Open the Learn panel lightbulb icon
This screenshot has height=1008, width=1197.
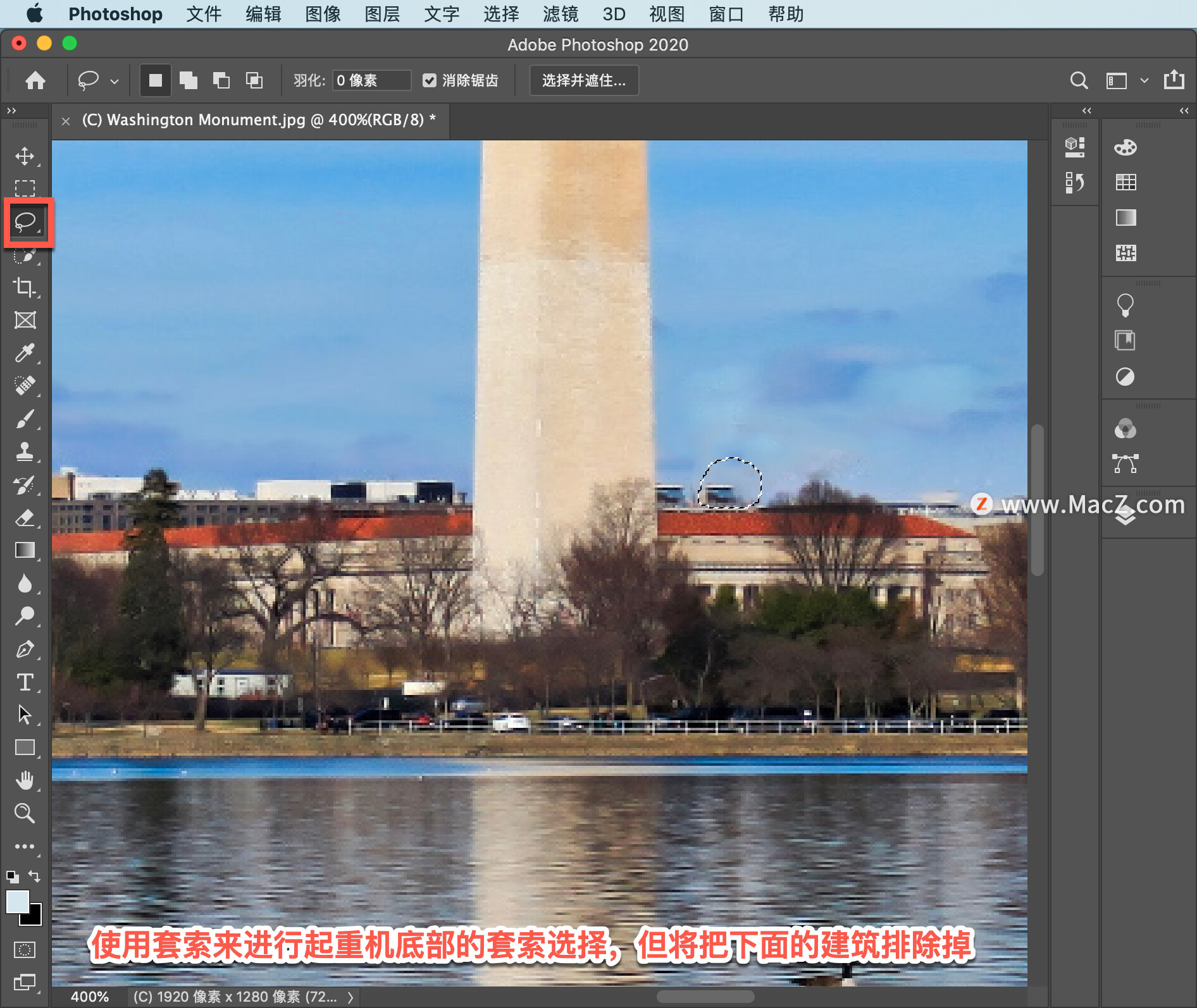point(1126,305)
